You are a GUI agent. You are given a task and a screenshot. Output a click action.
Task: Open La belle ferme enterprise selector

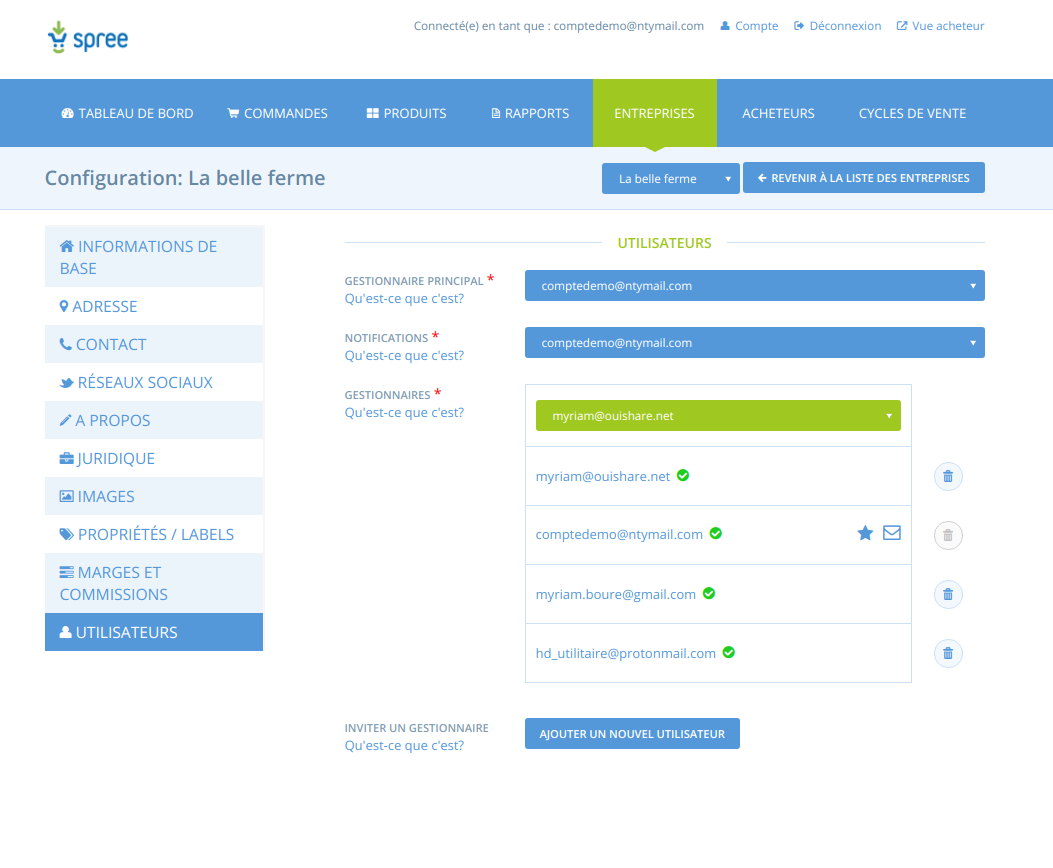tap(670, 179)
